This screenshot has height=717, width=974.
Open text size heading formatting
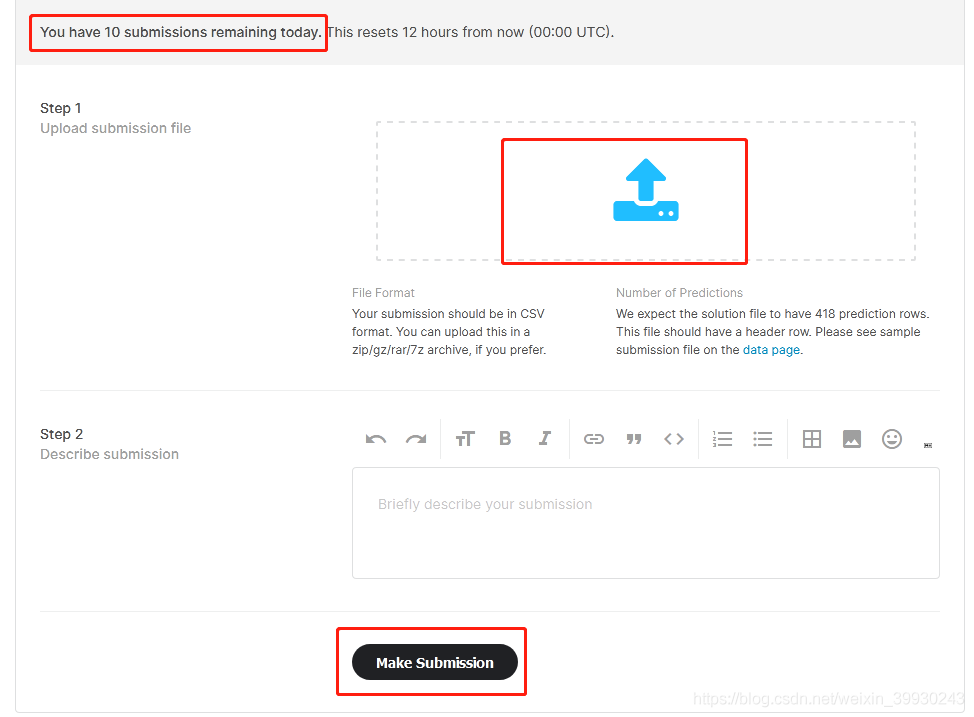[465, 439]
